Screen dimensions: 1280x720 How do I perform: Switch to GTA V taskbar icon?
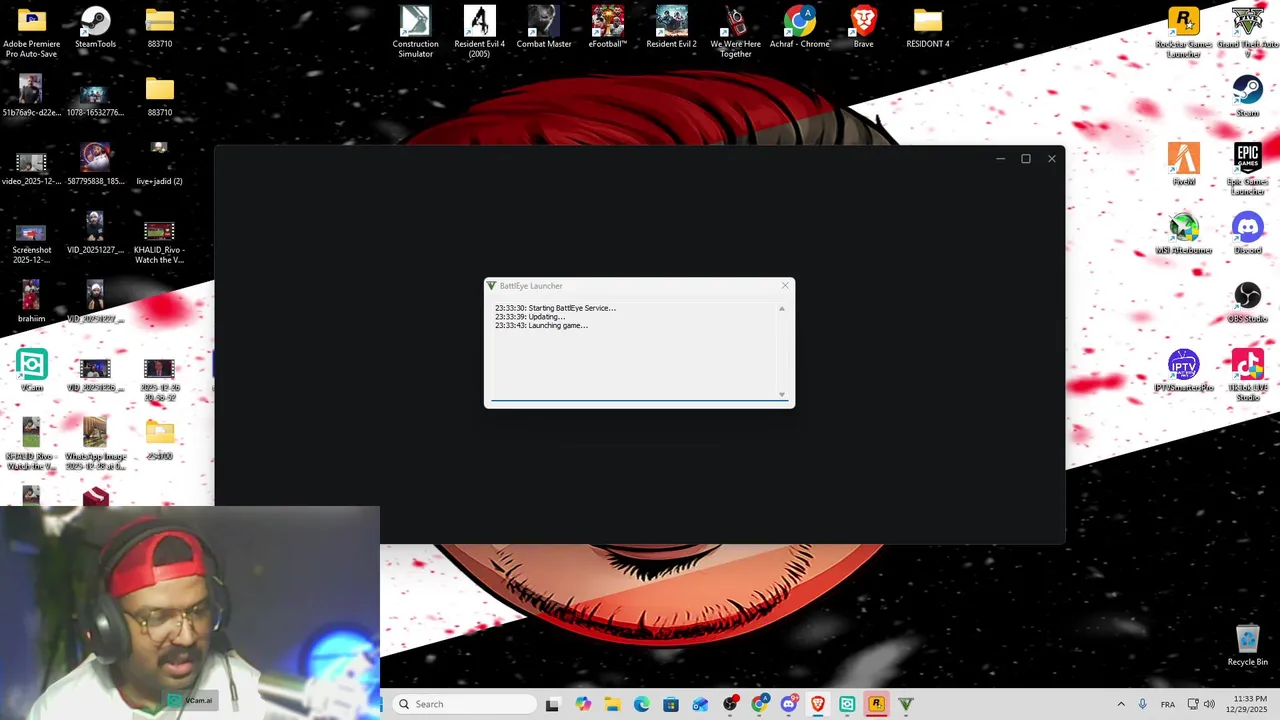[906, 704]
